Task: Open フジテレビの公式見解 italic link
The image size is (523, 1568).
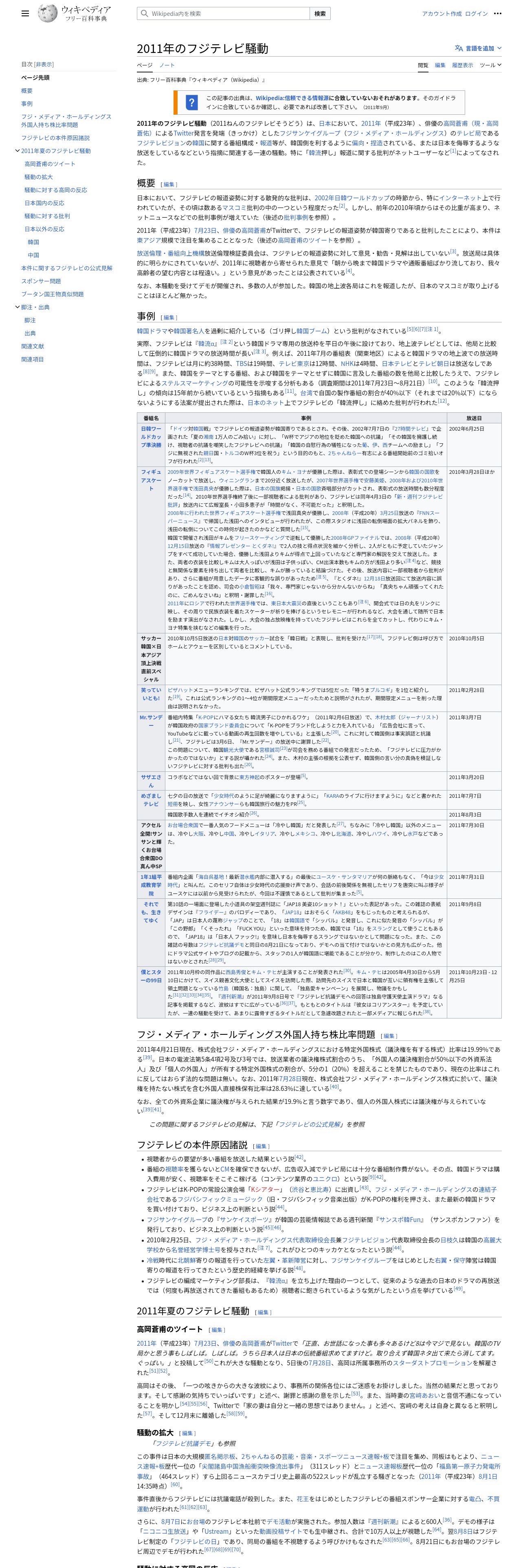Action: (x=310, y=1124)
